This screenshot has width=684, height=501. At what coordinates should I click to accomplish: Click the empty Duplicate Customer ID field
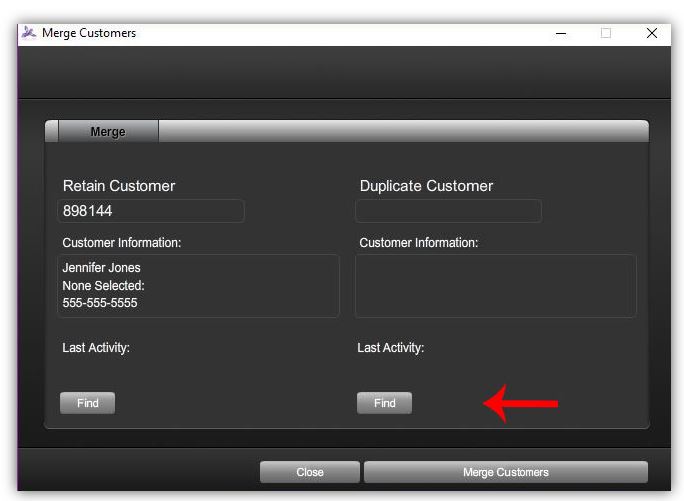[448, 211]
